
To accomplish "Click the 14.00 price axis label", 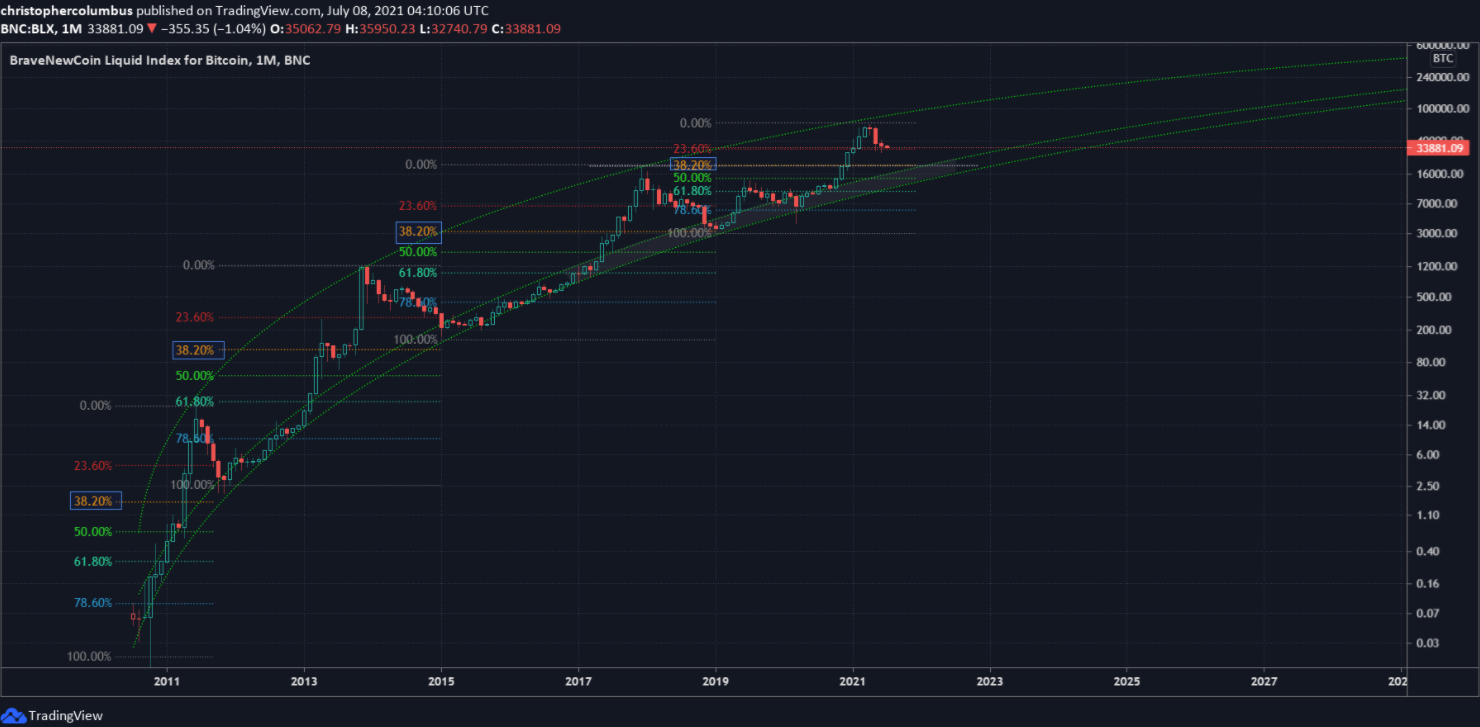I will [x=1431, y=425].
